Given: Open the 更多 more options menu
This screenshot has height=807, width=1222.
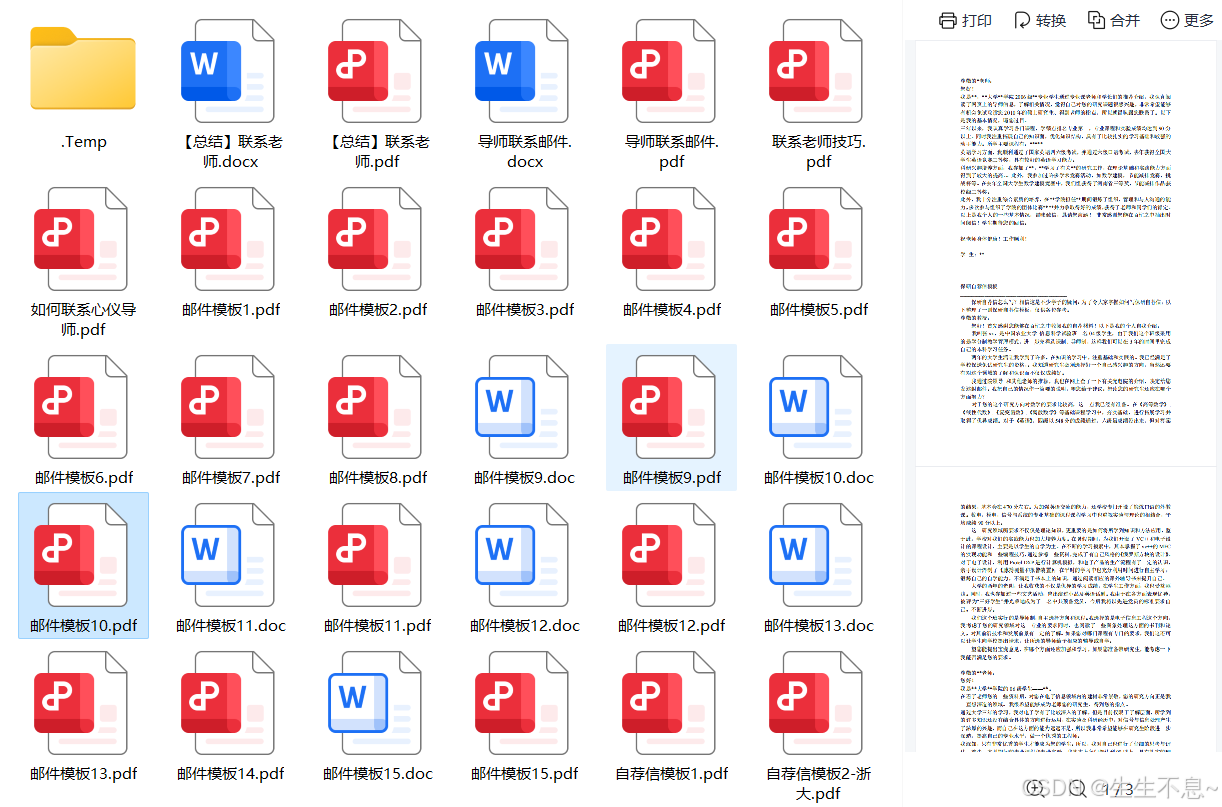Looking at the screenshot, I should 1187,20.
